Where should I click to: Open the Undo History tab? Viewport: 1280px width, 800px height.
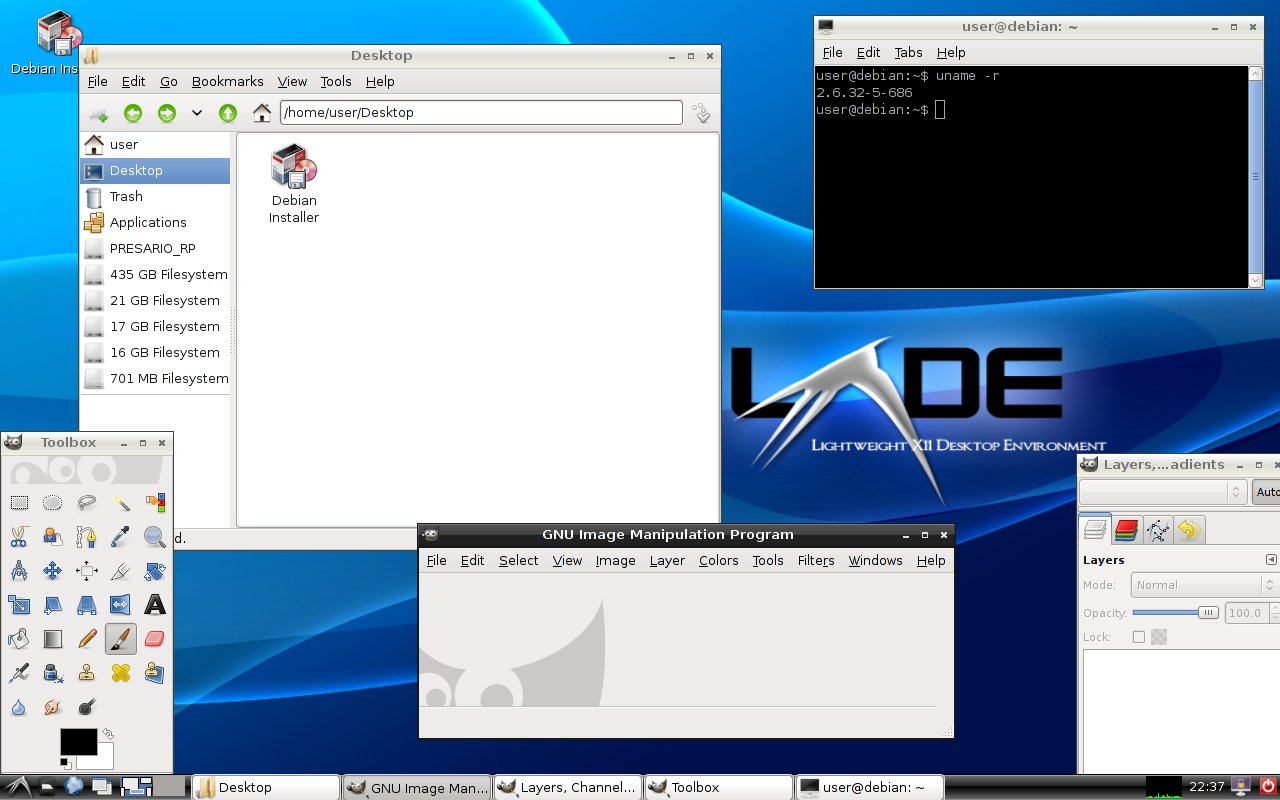click(x=1190, y=530)
